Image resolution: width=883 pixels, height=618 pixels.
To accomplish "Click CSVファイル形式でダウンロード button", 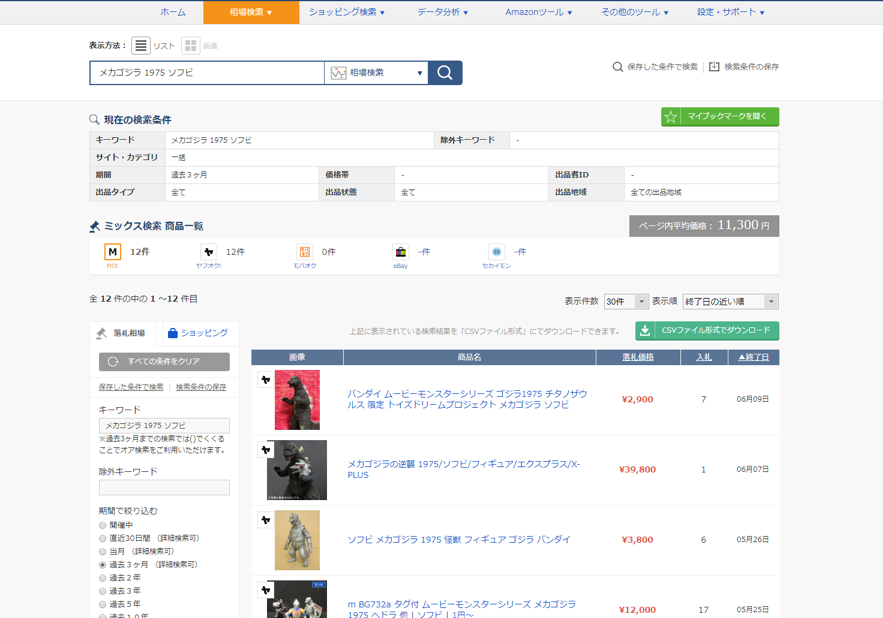I will [x=707, y=331].
